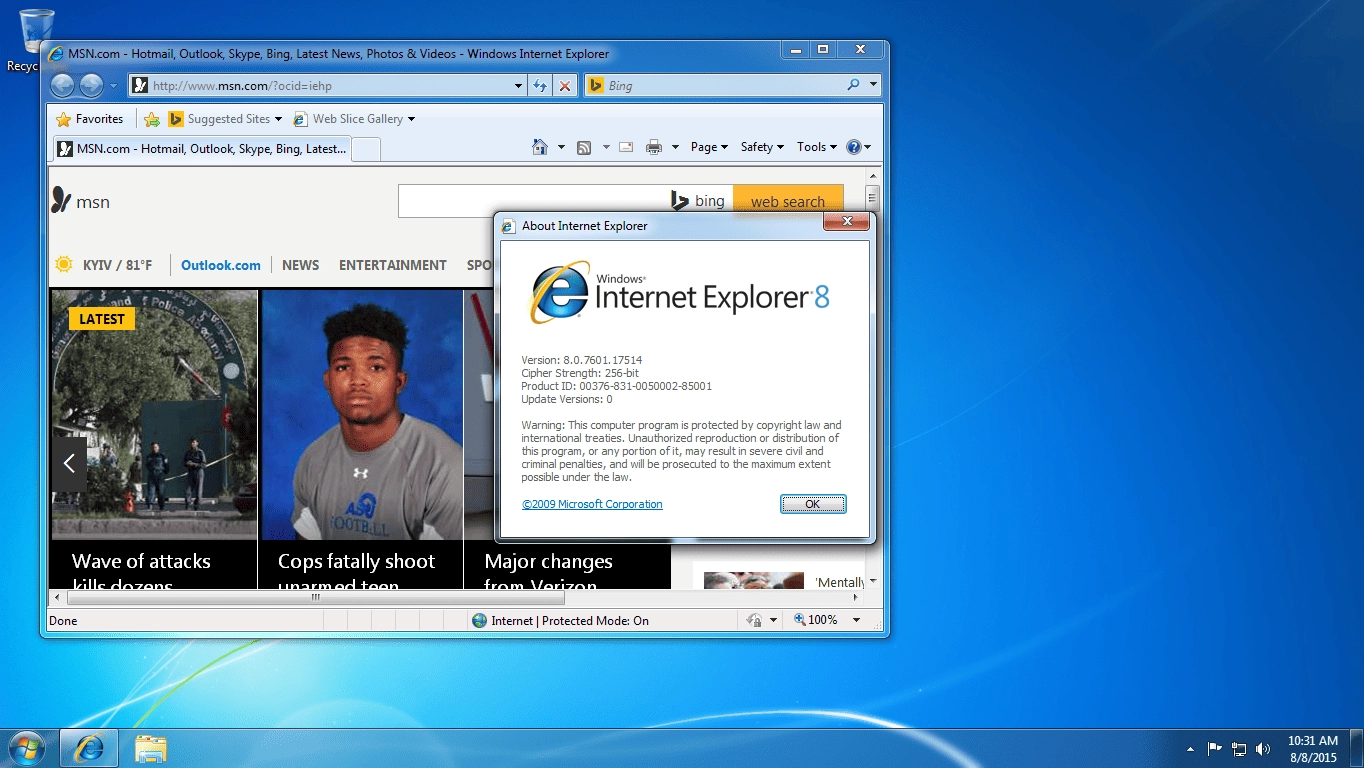The image size is (1364, 768).
Task: Close the About Internet Explorer dialog
Action: click(847, 221)
